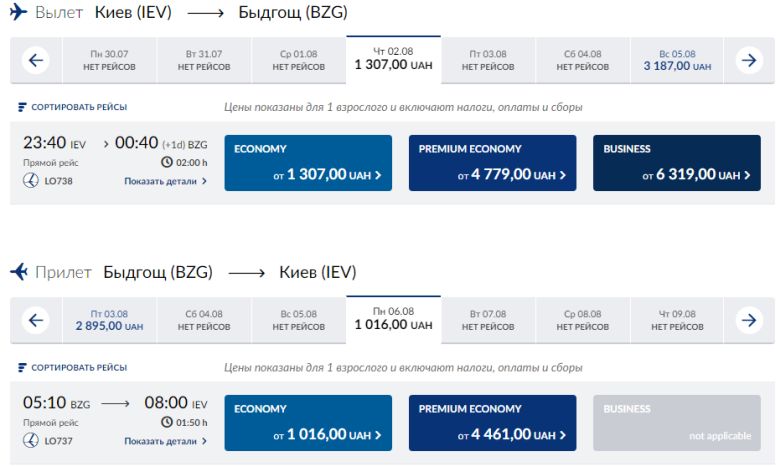Click sort icon above the Bydgoszcz–Kyiv flight
The width and height of the screenshot is (780, 467).
click(22, 367)
